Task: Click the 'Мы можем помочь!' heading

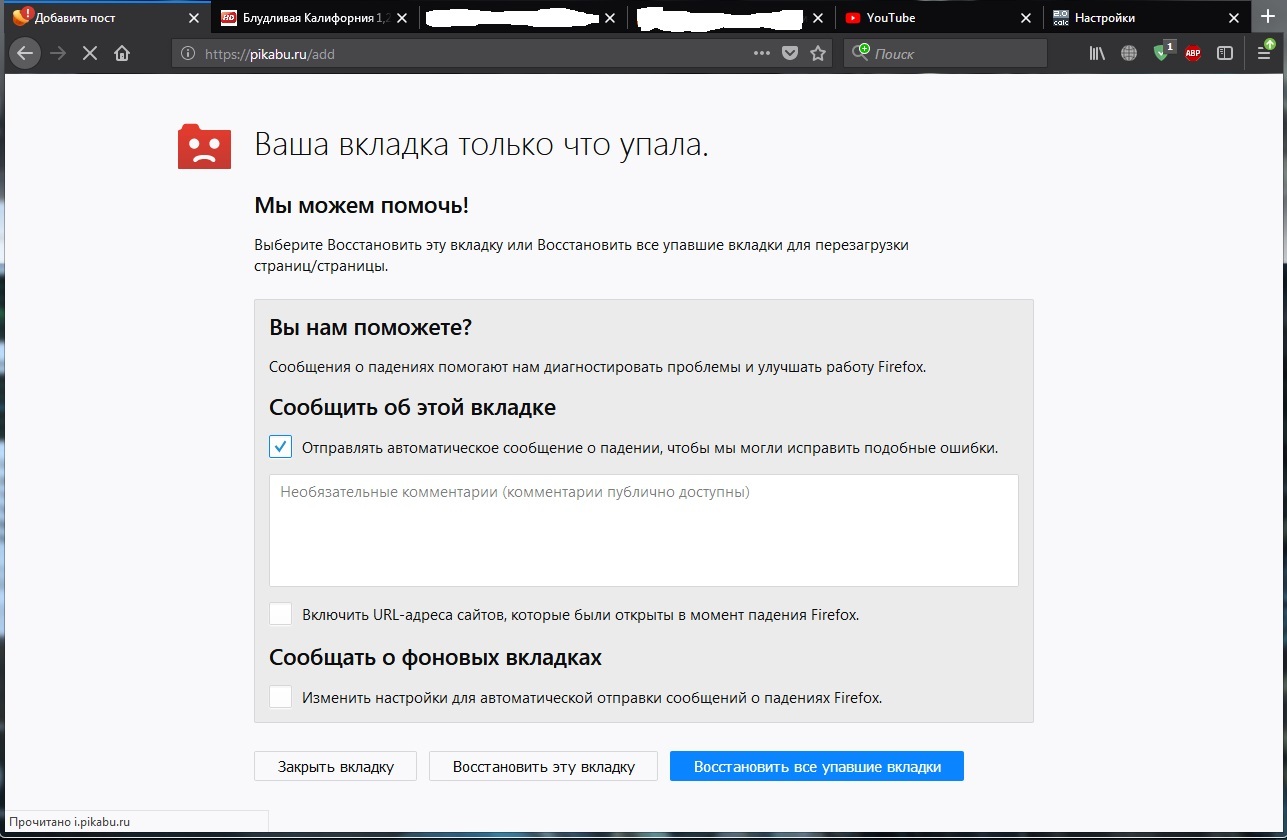Action: coord(361,206)
